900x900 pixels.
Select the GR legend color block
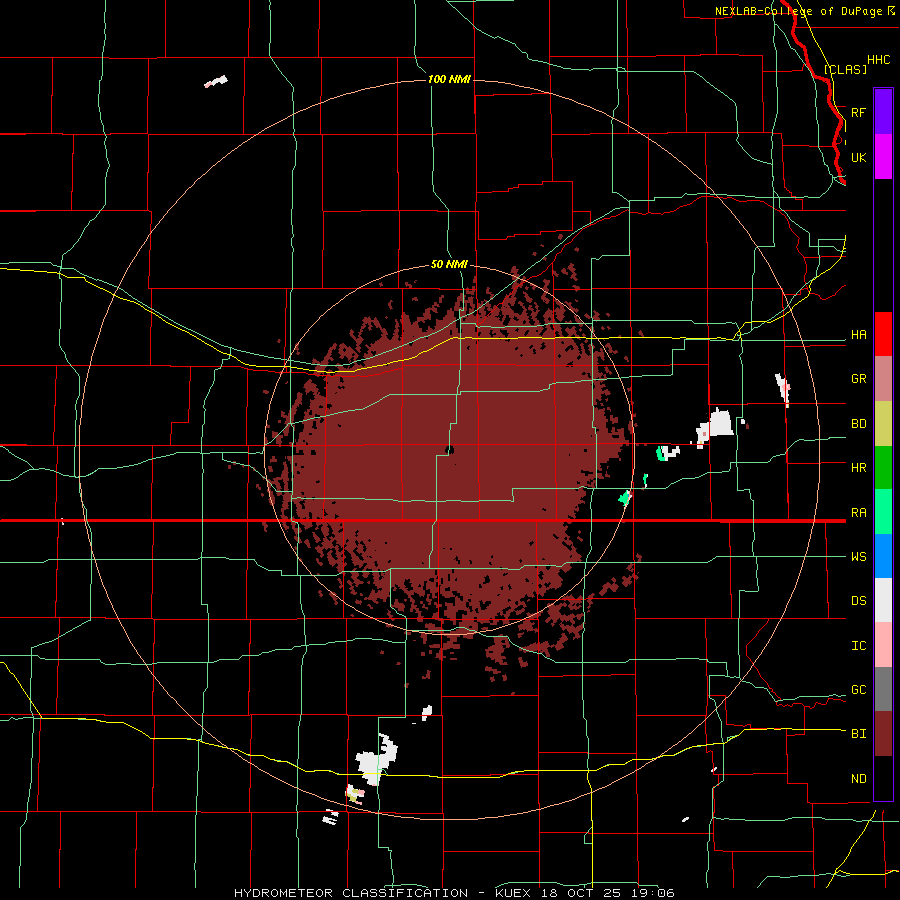pos(883,379)
